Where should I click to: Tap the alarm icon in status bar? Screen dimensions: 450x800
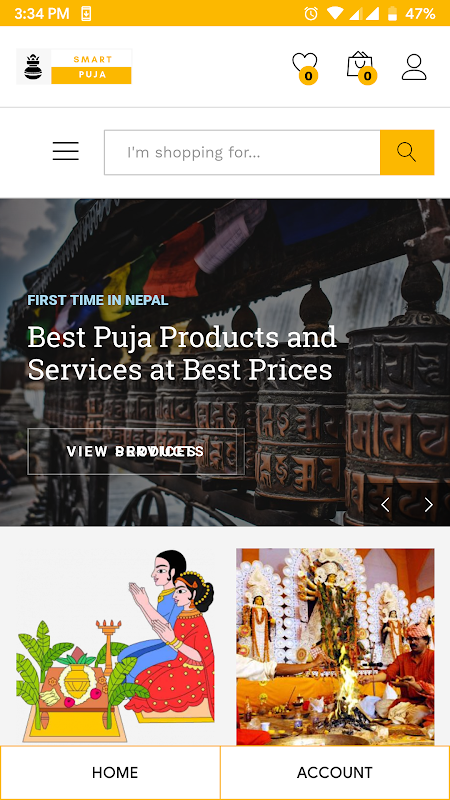tap(311, 13)
